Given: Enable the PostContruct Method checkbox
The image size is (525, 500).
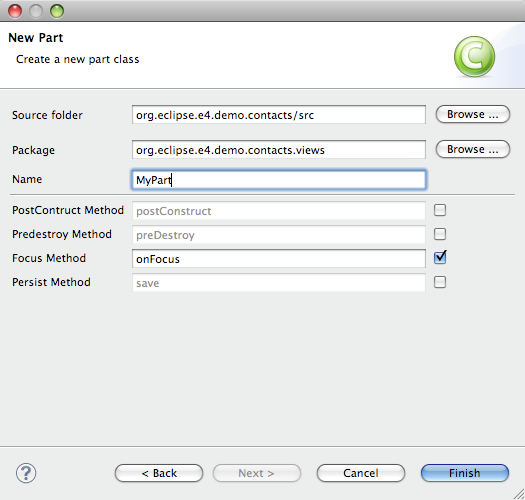Looking at the screenshot, I should pyautogui.click(x=440, y=210).
